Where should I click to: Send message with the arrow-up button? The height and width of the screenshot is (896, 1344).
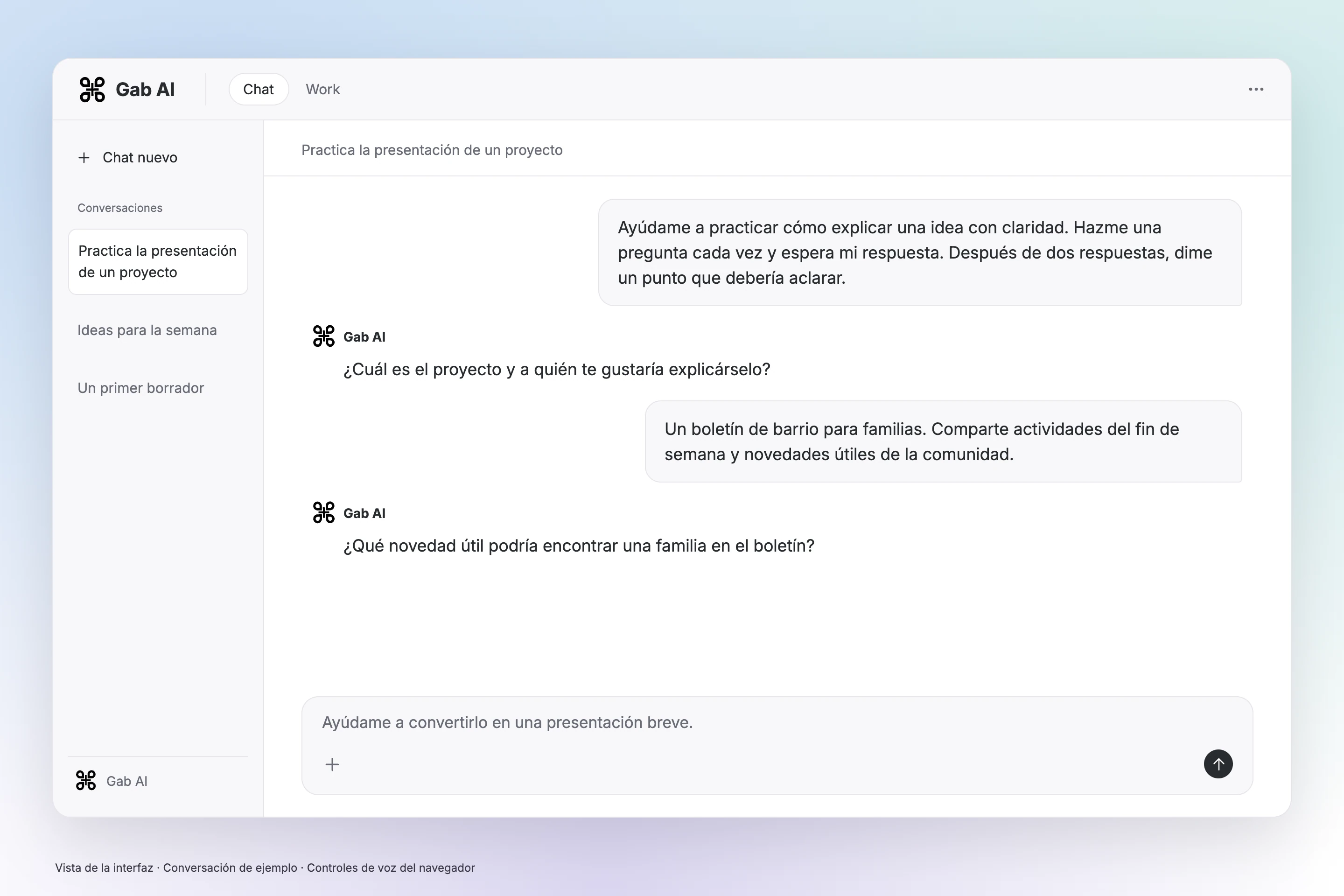1218,764
